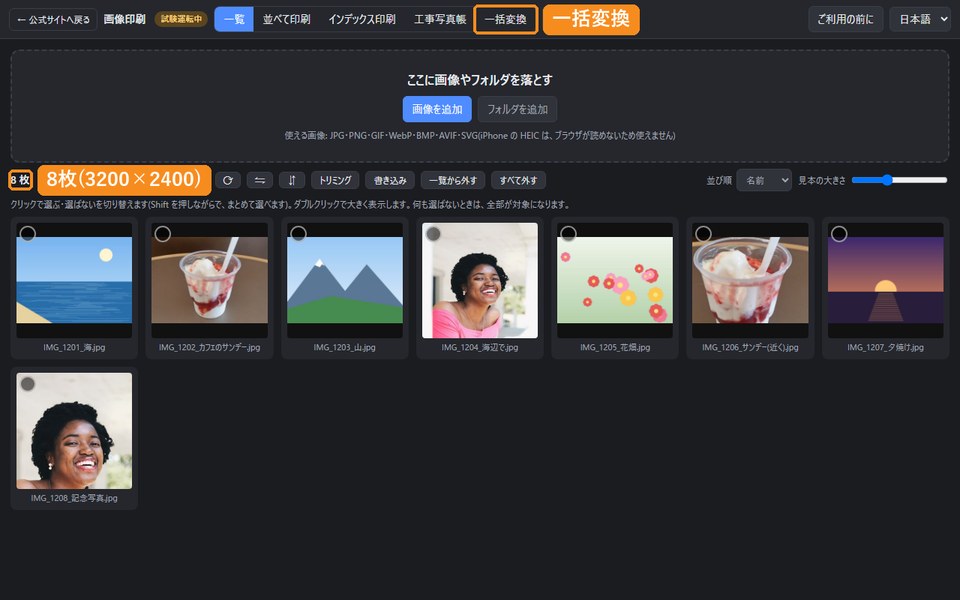
Task: Switch to the 一括変換 tab
Action: pos(506,20)
